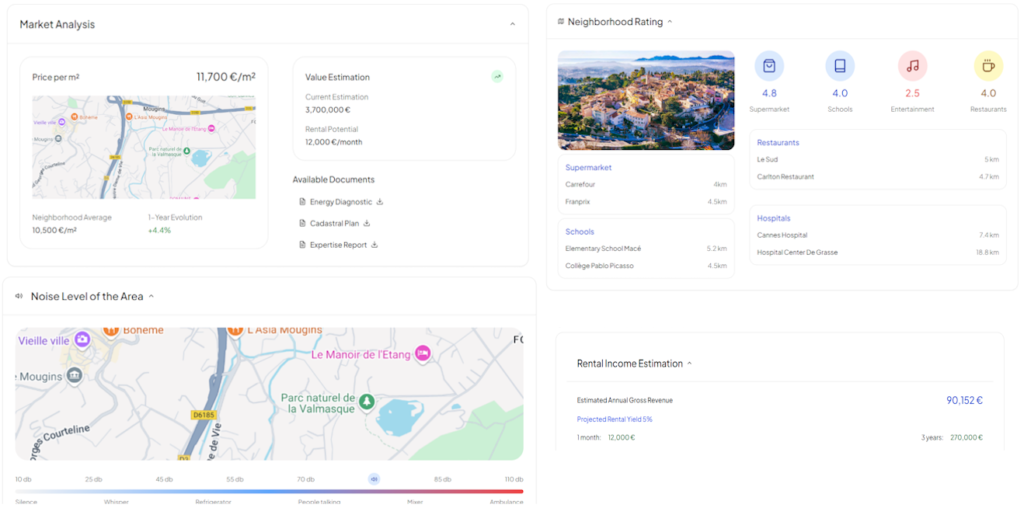Image resolution: width=1024 pixels, height=508 pixels.
Task: Click the Schools book rating icon
Action: click(x=840, y=66)
